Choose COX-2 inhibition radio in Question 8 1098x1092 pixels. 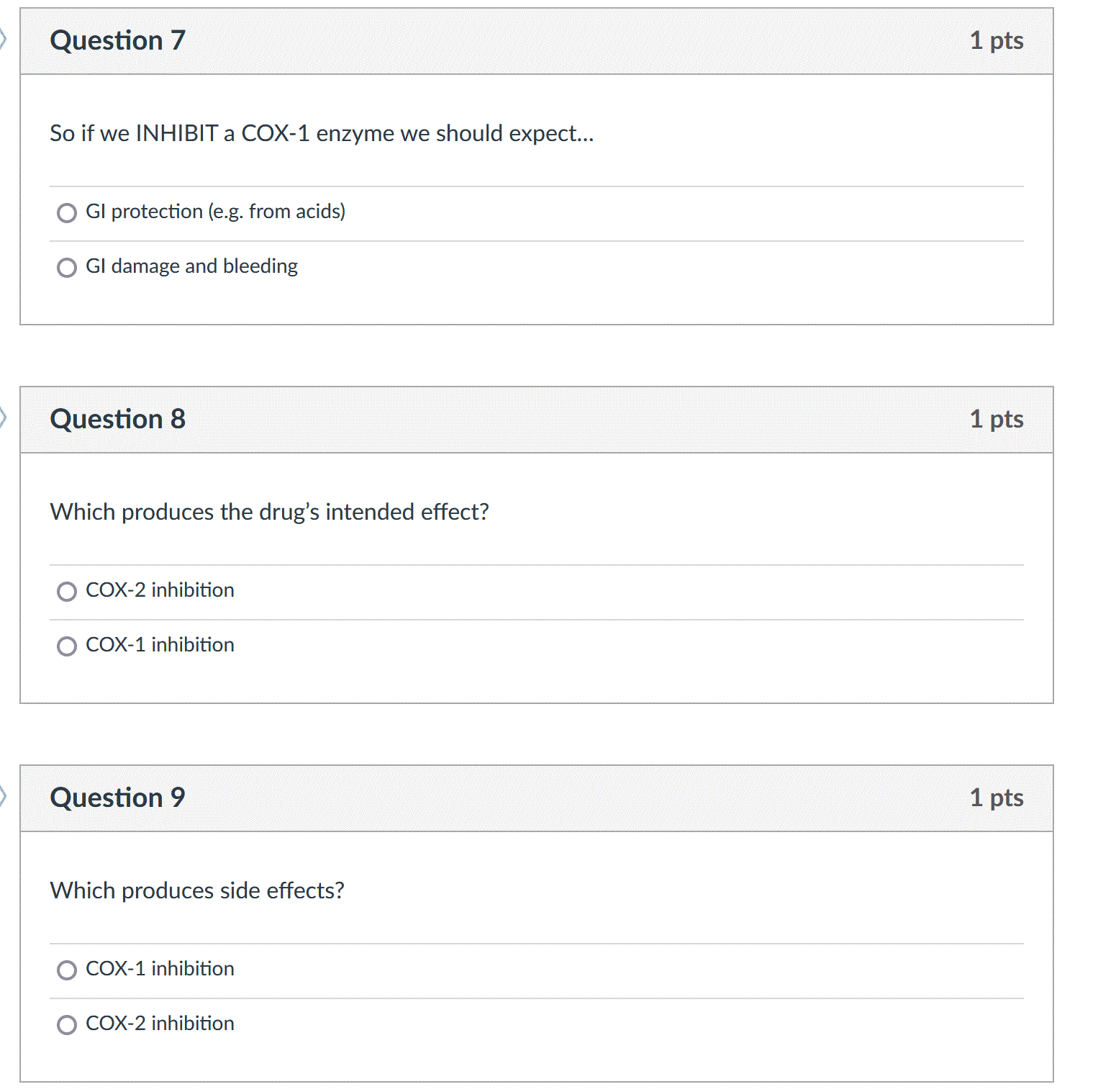(x=67, y=592)
